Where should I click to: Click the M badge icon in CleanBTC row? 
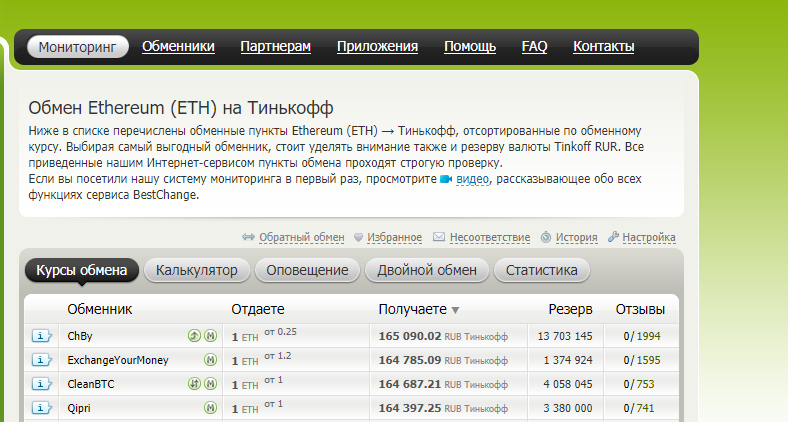(211, 384)
